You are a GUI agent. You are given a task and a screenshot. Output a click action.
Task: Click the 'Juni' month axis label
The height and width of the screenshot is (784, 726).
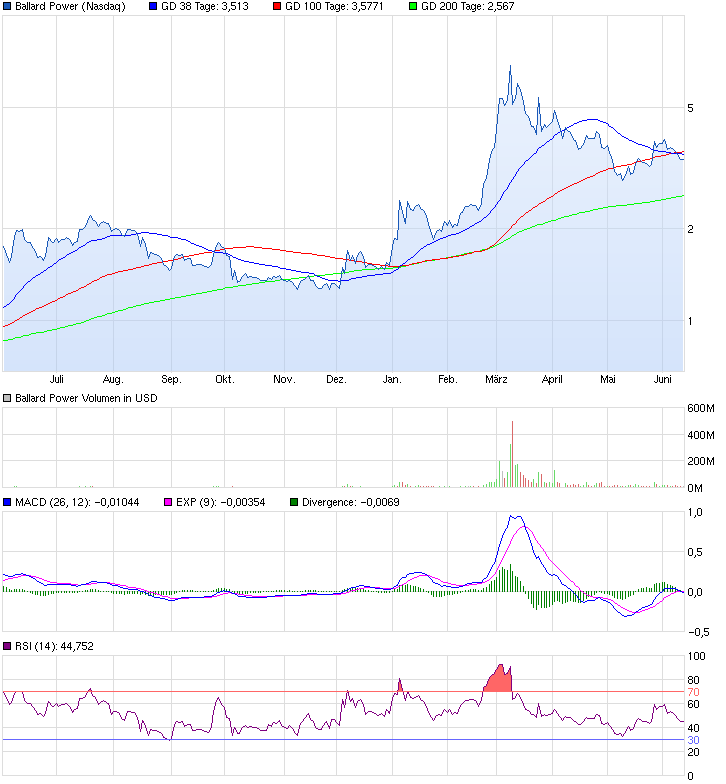[662, 380]
